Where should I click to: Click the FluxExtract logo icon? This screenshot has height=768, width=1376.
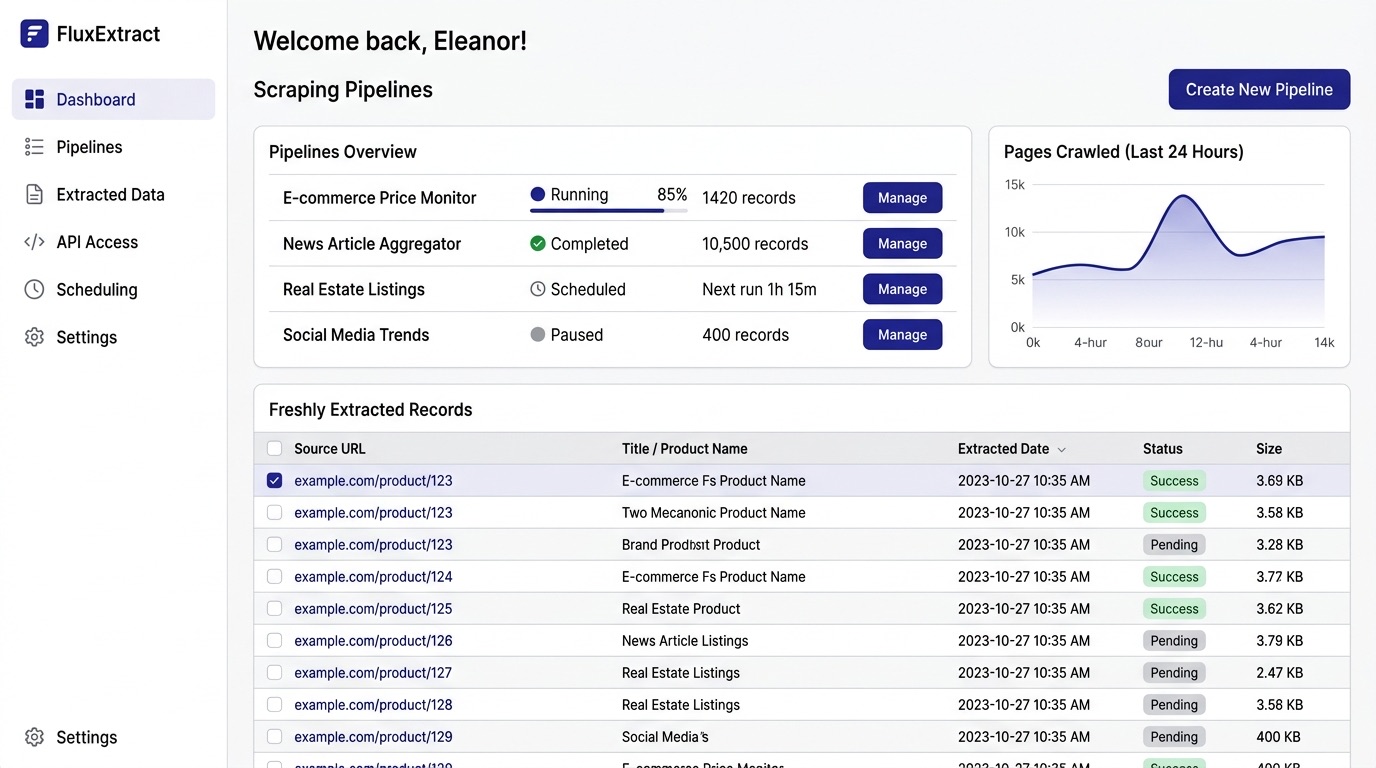(x=34, y=34)
